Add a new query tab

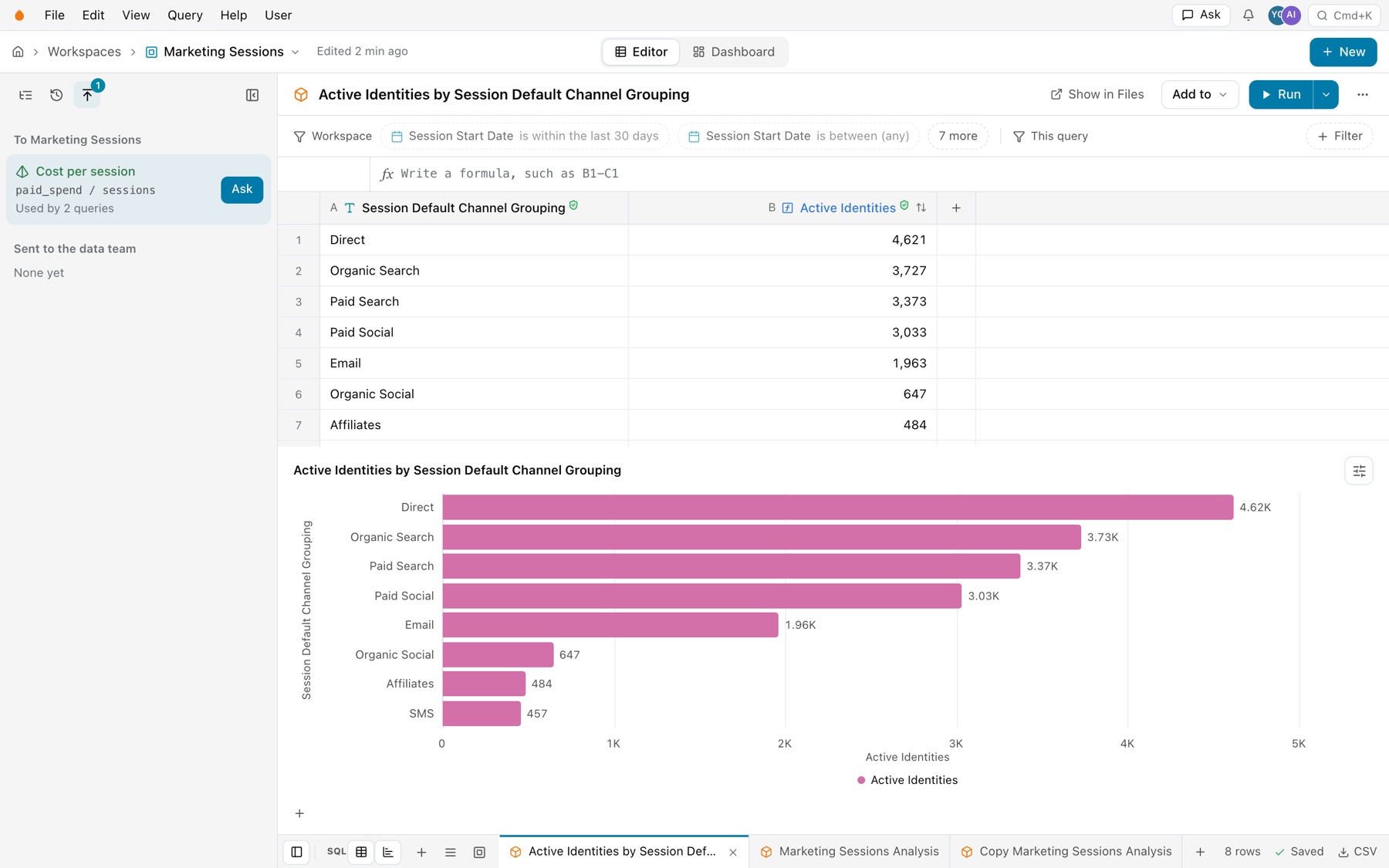coord(1200,852)
